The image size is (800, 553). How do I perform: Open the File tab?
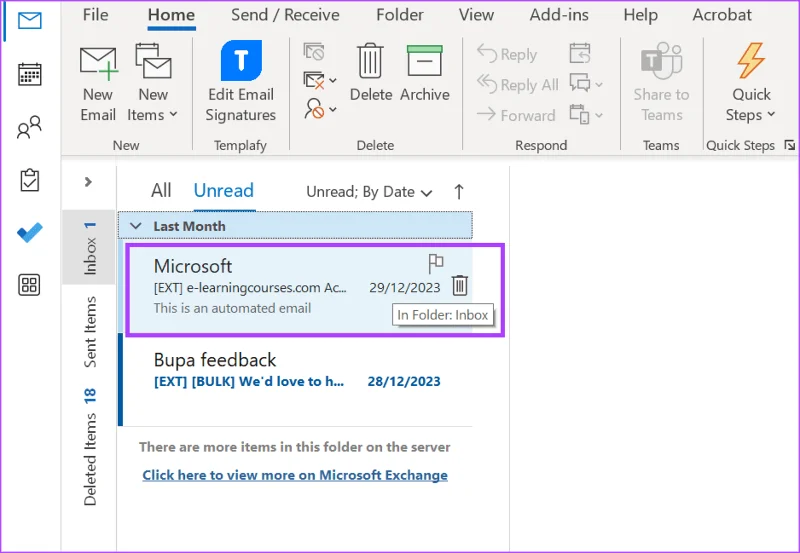click(x=95, y=15)
